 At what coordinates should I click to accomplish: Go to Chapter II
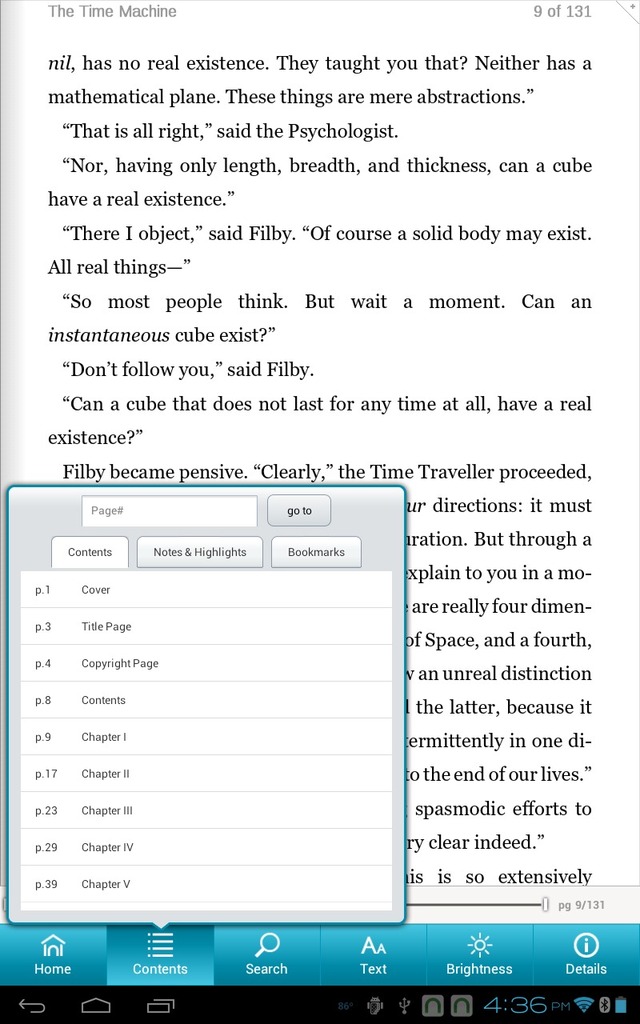pyautogui.click(x=206, y=773)
